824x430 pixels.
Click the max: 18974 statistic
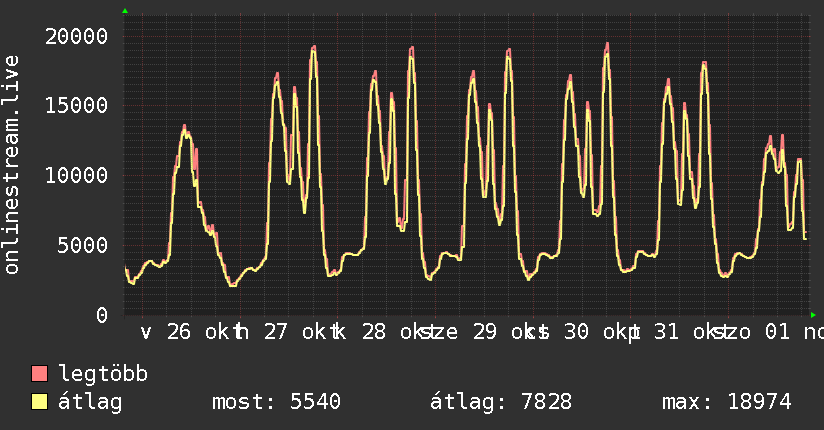click(727, 402)
